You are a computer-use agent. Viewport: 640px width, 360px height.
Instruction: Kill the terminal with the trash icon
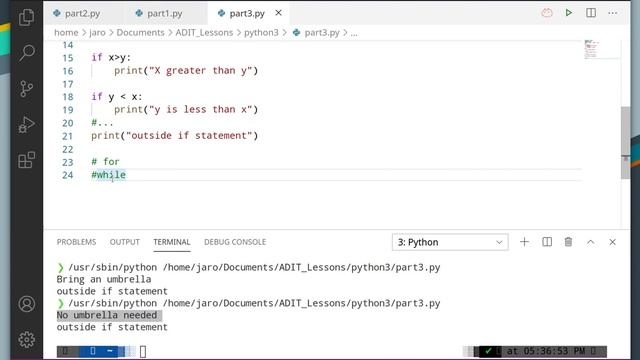[x=568, y=242]
